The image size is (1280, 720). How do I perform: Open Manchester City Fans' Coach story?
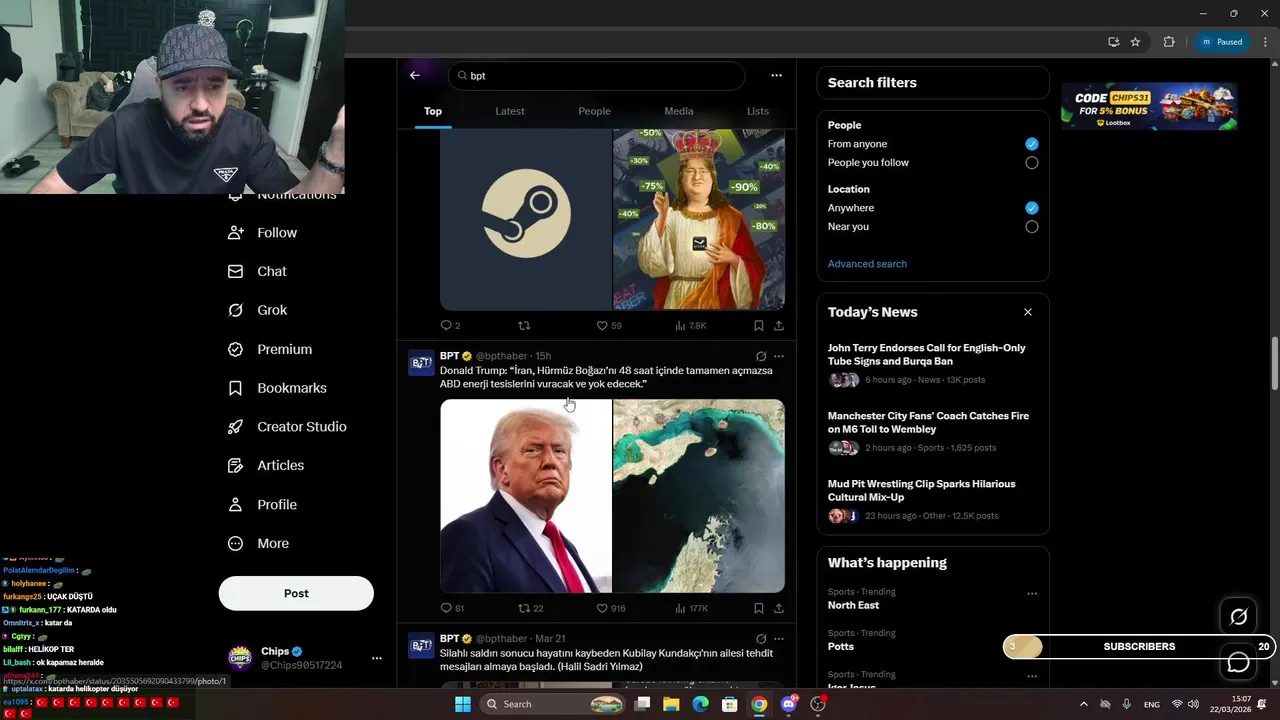pyautogui.click(x=932, y=433)
